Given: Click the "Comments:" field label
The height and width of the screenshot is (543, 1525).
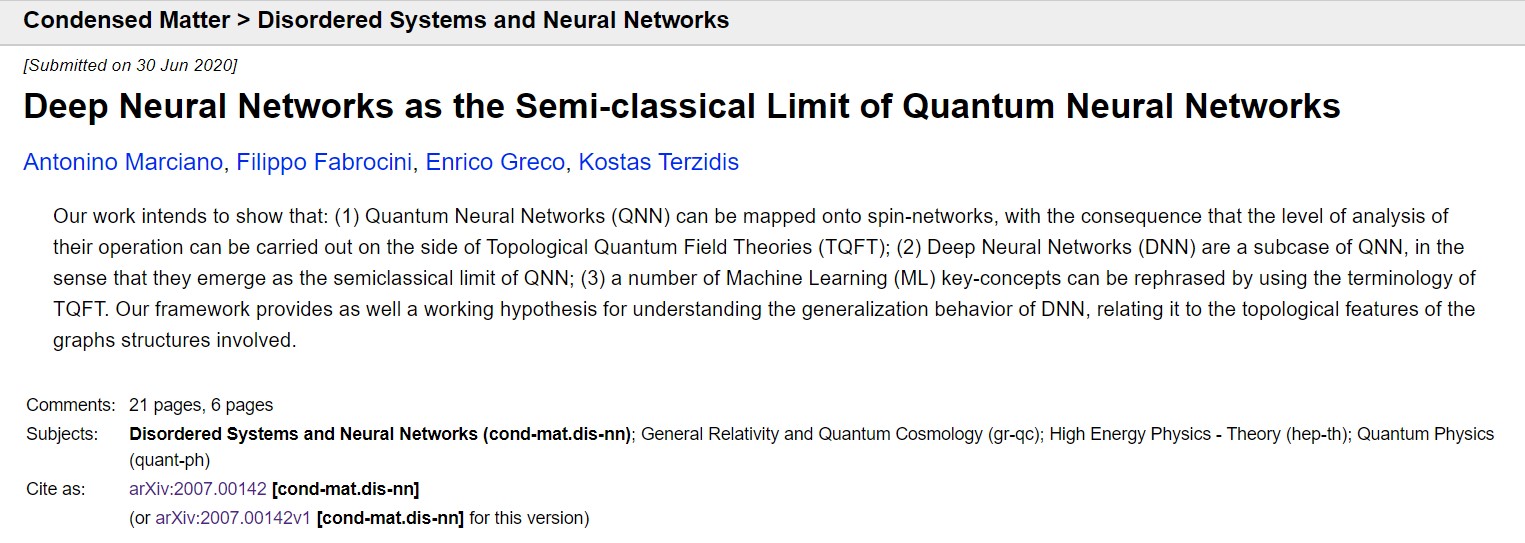Looking at the screenshot, I should coord(71,405).
